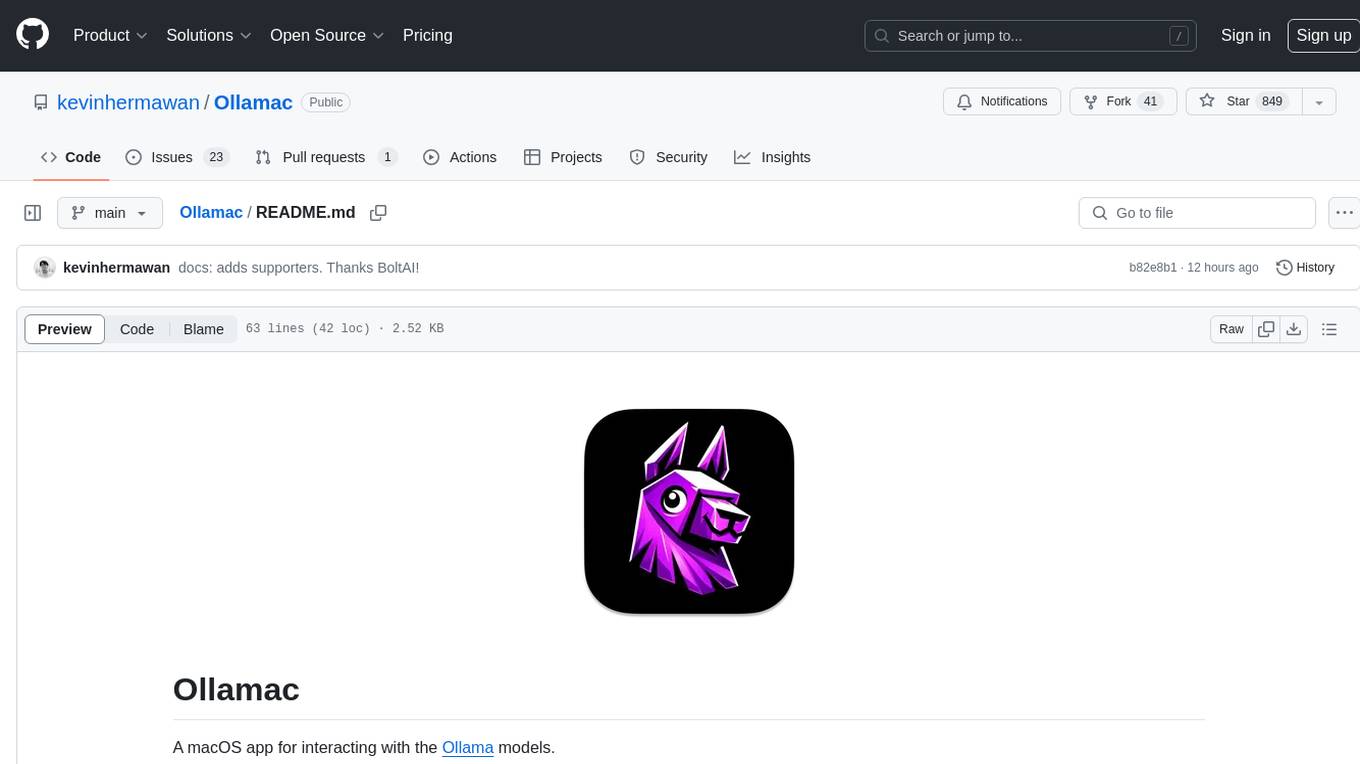Expand the Open Source menu
1360x764 pixels.
pyautogui.click(x=327, y=35)
